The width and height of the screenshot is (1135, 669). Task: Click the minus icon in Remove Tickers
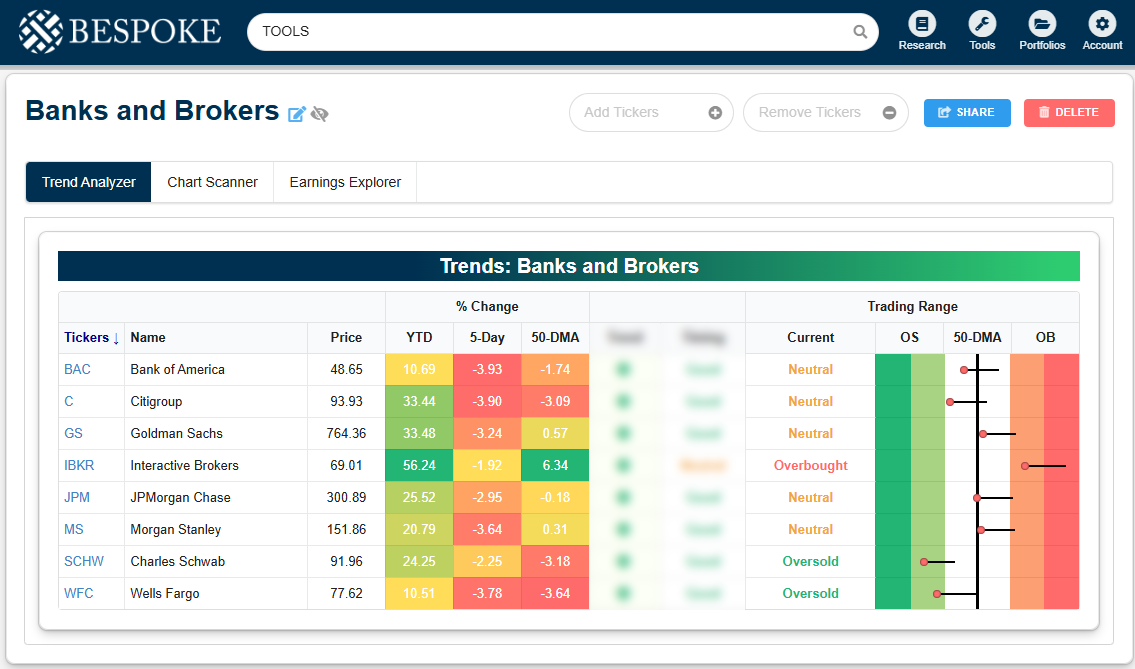coord(889,113)
